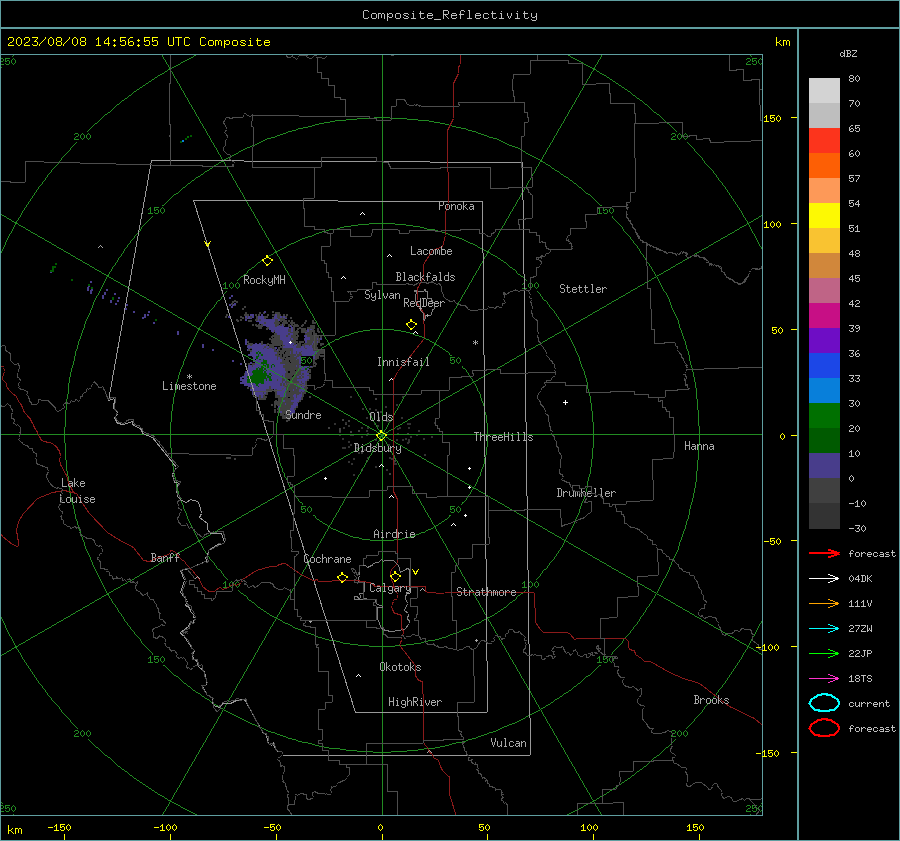Click the Stettler city label
This screenshot has width=900, height=841.
pyautogui.click(x=583, y=289)
